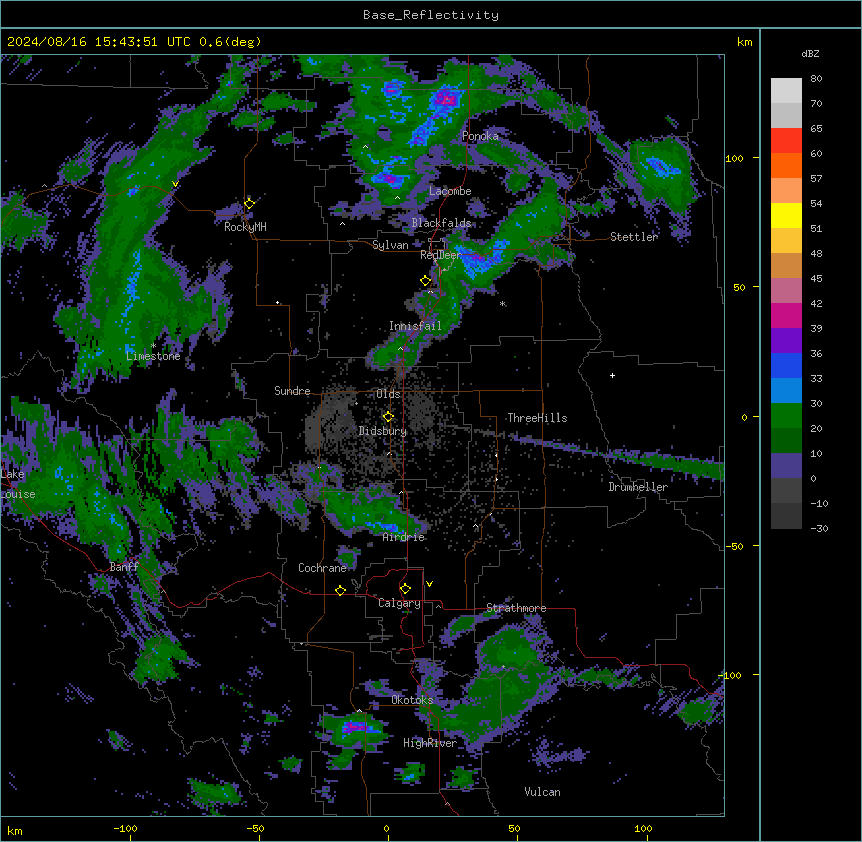This screenshot has height=842, width=862.
Task: Click the Vulcan town label
Action: [542, 792]
